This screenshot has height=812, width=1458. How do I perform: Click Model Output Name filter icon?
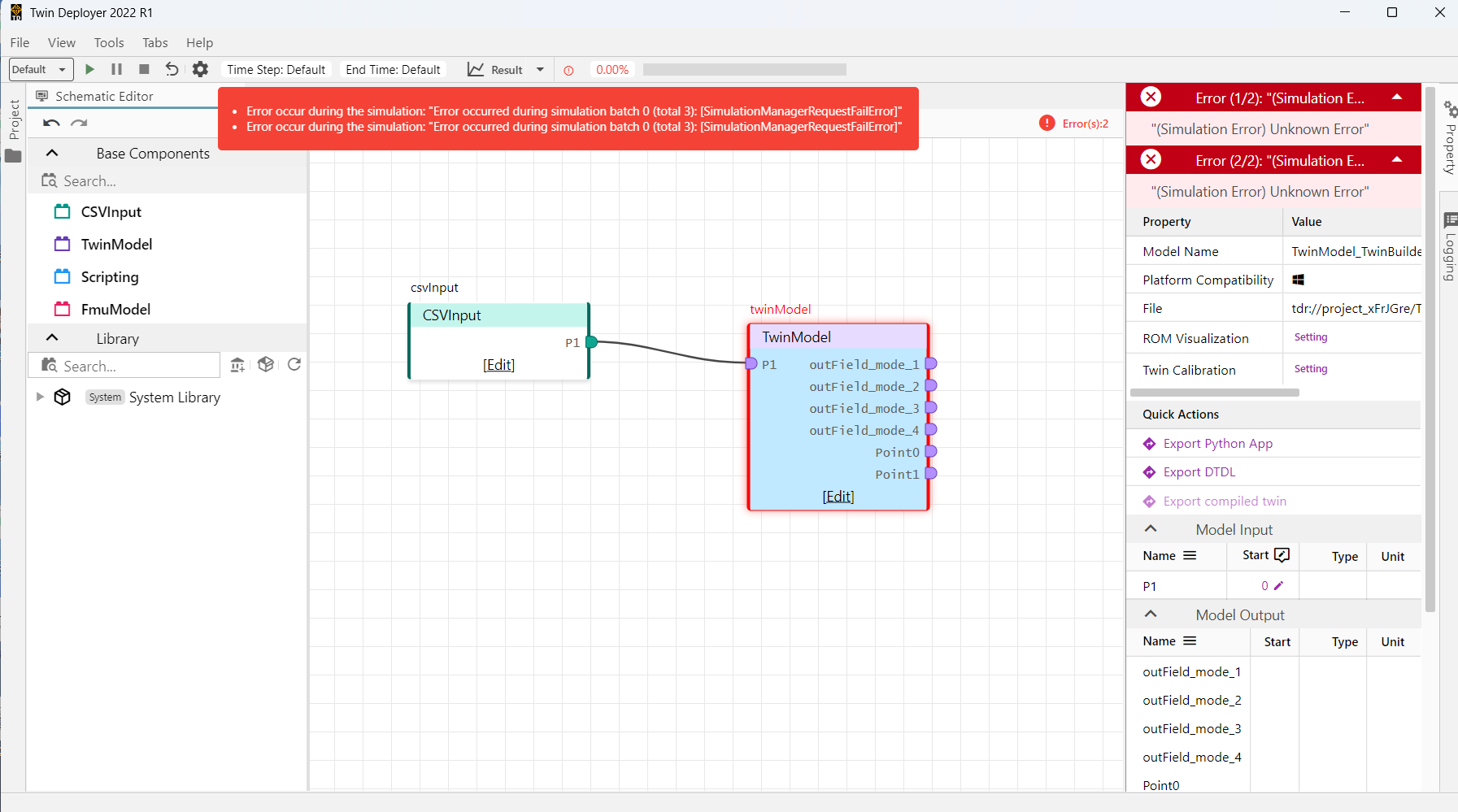(1190, 641)
